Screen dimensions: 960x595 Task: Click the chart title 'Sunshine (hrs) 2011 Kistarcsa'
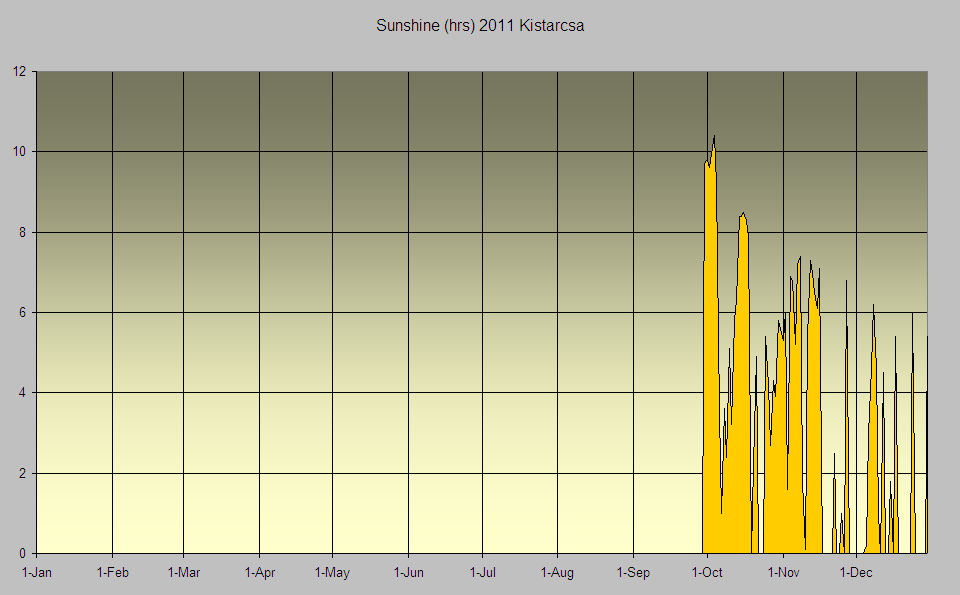(480, 26)
